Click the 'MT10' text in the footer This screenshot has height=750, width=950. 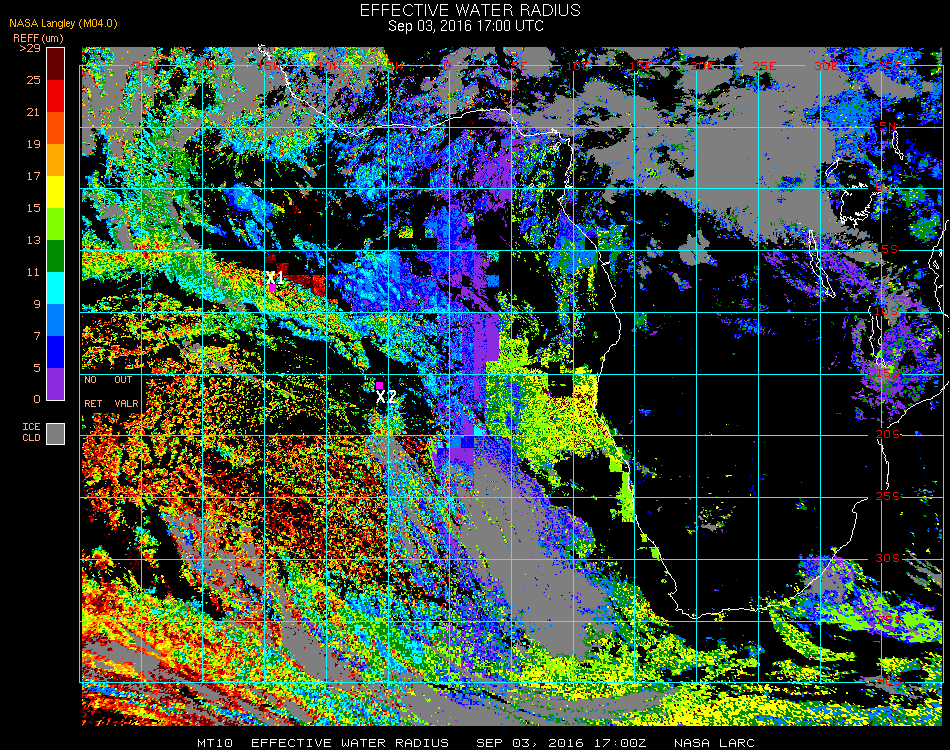click(214, 743)
